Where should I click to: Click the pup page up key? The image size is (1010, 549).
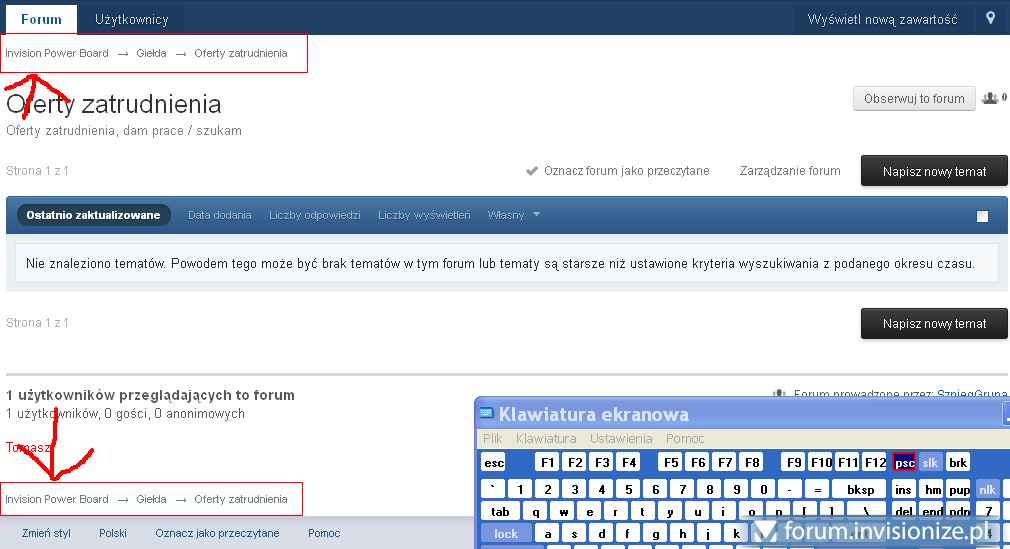coord(959,490)
